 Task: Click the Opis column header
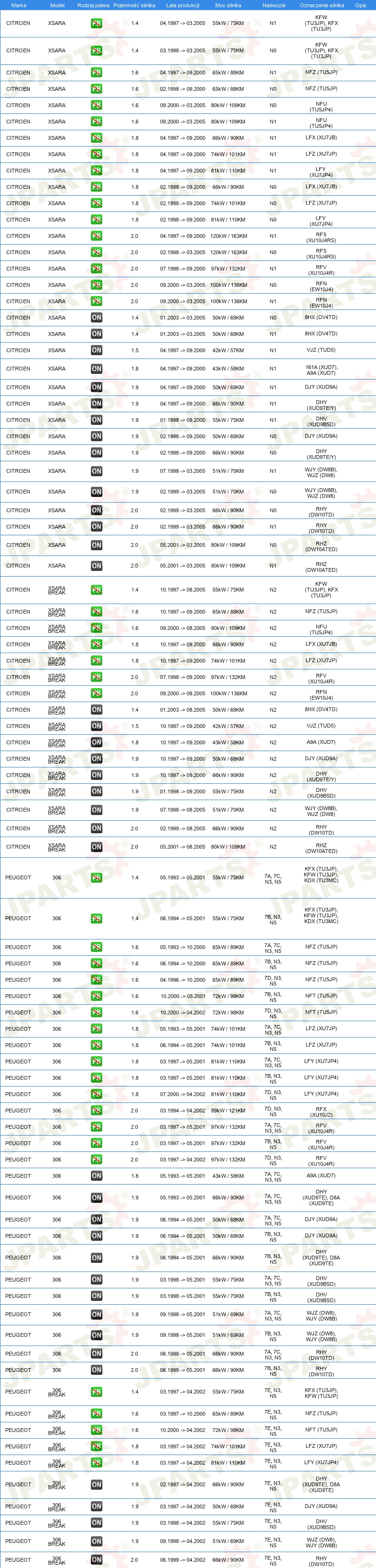pyautogui.click(x=361, y=5)
